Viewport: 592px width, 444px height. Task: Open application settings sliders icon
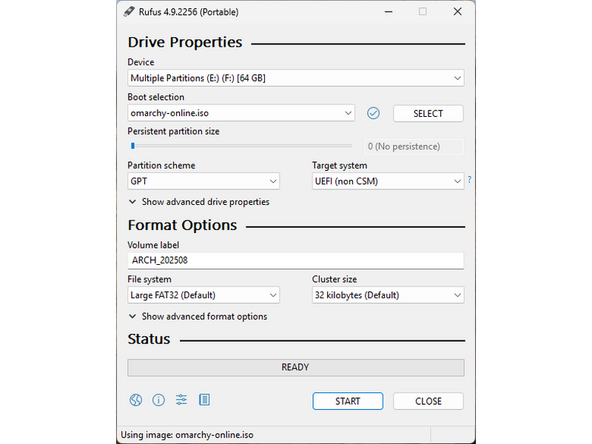coord(181,399)
